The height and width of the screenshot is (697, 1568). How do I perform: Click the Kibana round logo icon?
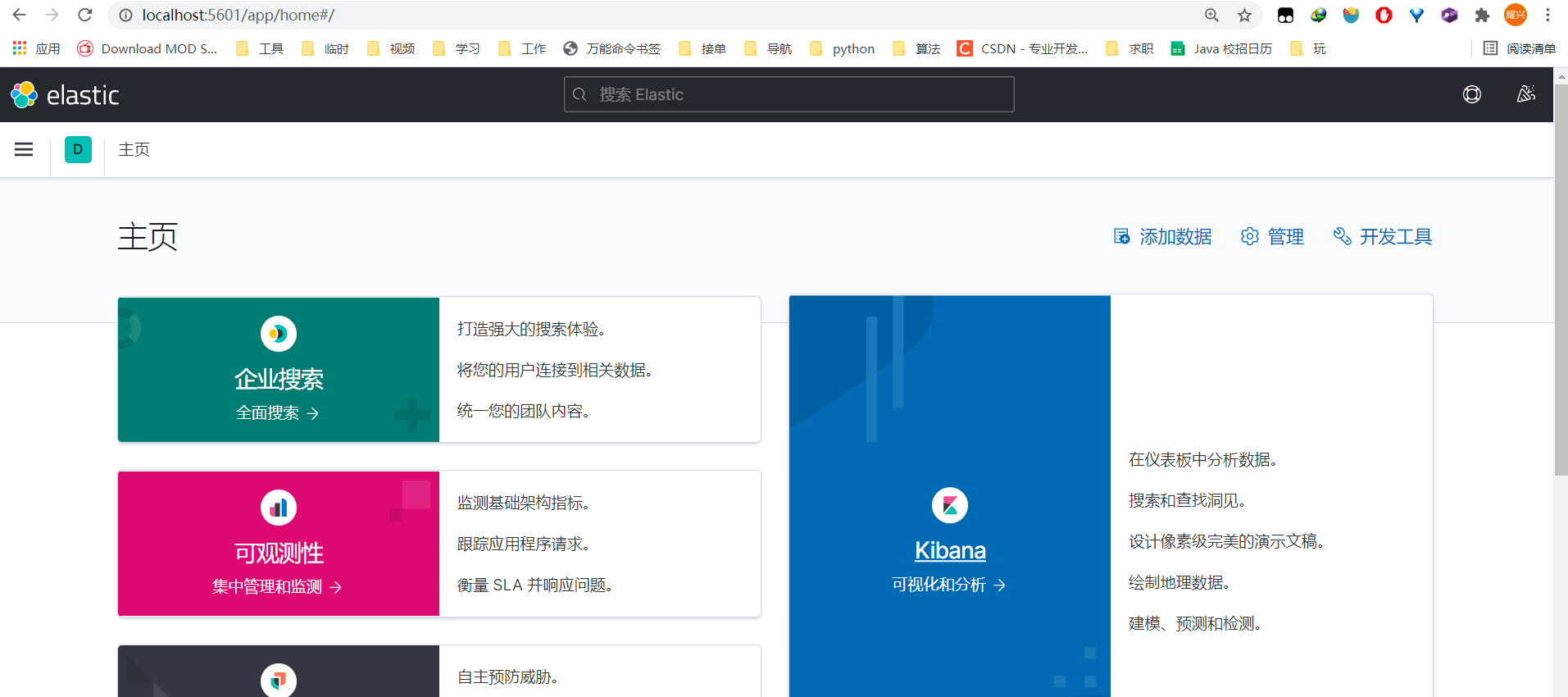(x=950, y=505)
